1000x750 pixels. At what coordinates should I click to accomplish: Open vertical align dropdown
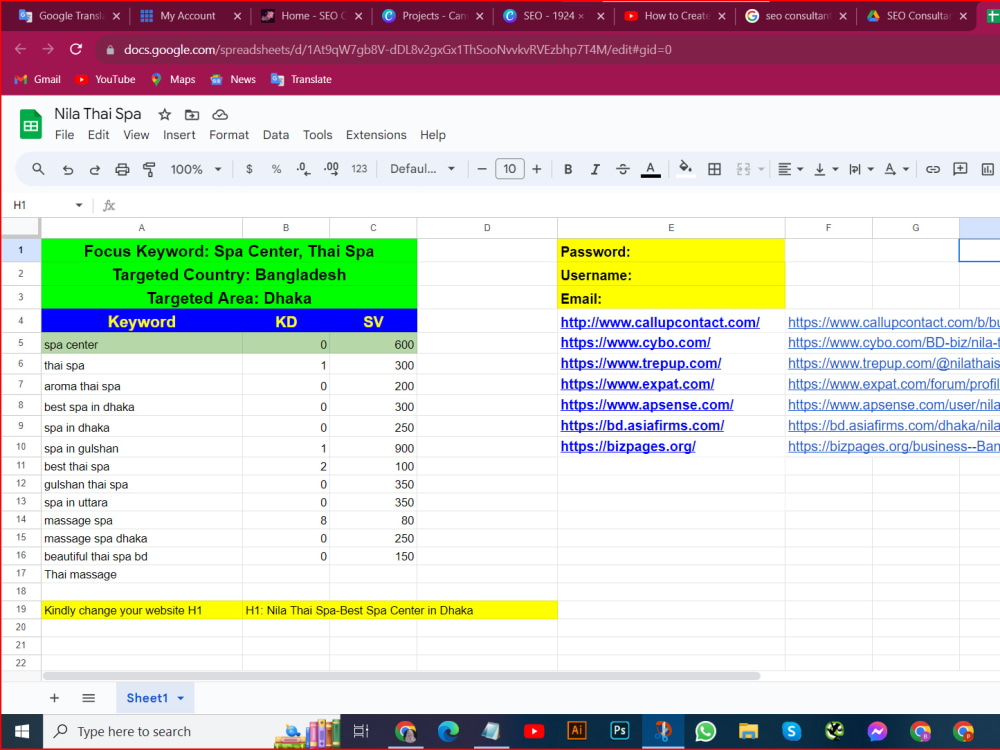click(x=826, y=169)
